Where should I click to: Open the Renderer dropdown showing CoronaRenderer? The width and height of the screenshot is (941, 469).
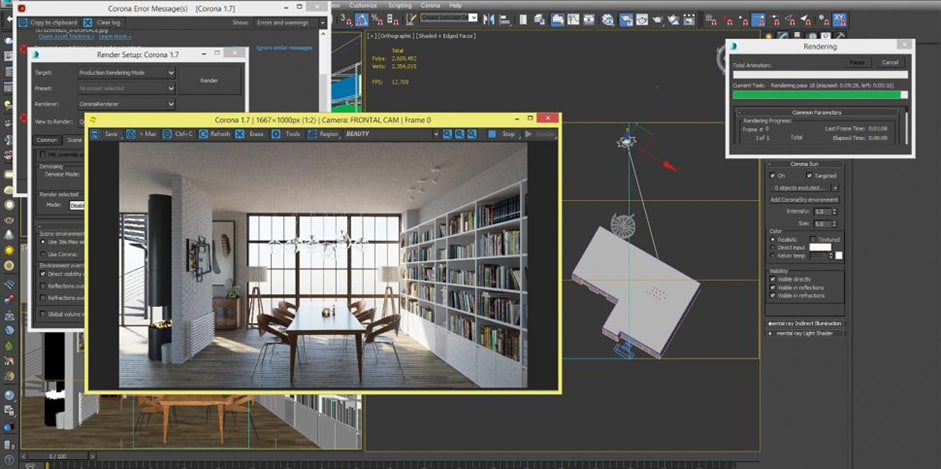click(x=126, y=103)
